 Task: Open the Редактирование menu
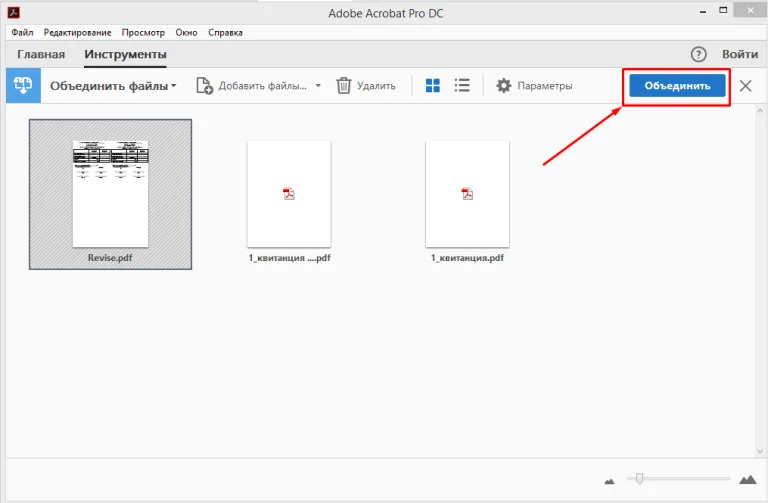click(x=77, y=32)
